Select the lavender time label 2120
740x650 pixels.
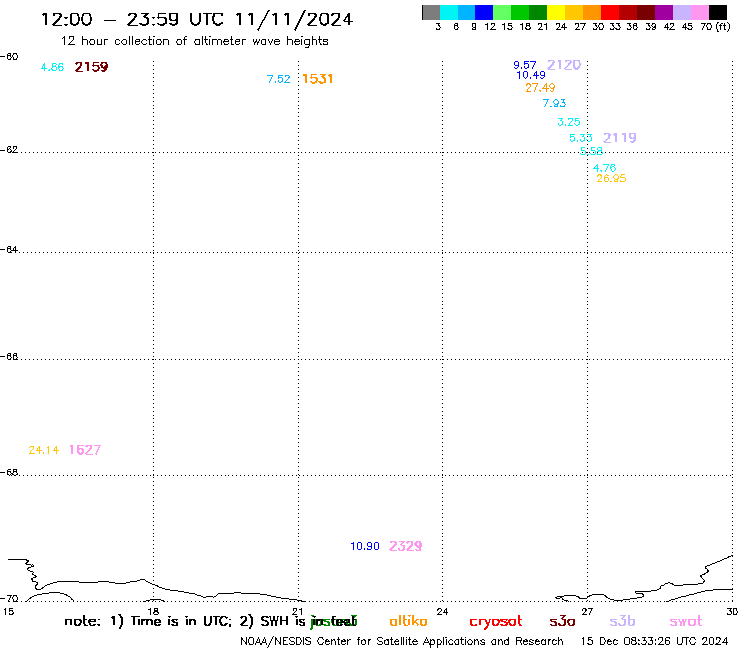point(564,65)
